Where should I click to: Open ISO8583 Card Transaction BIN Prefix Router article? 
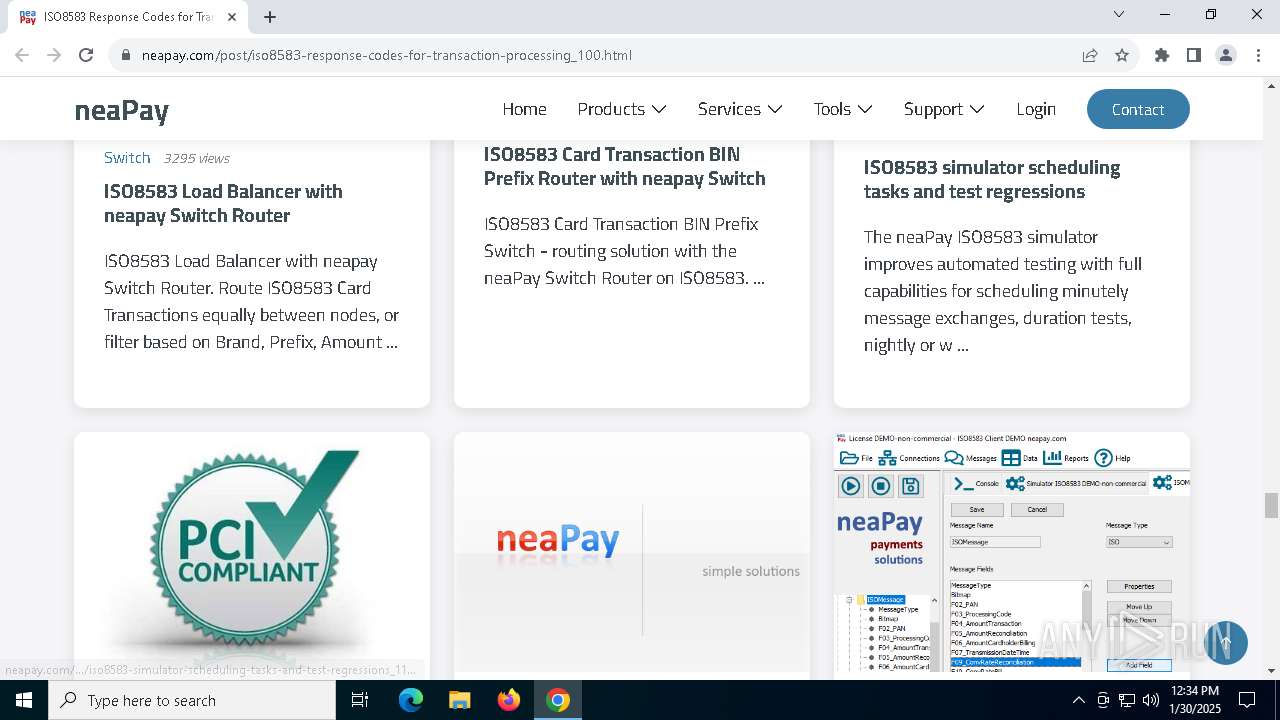tap(625, 166)
